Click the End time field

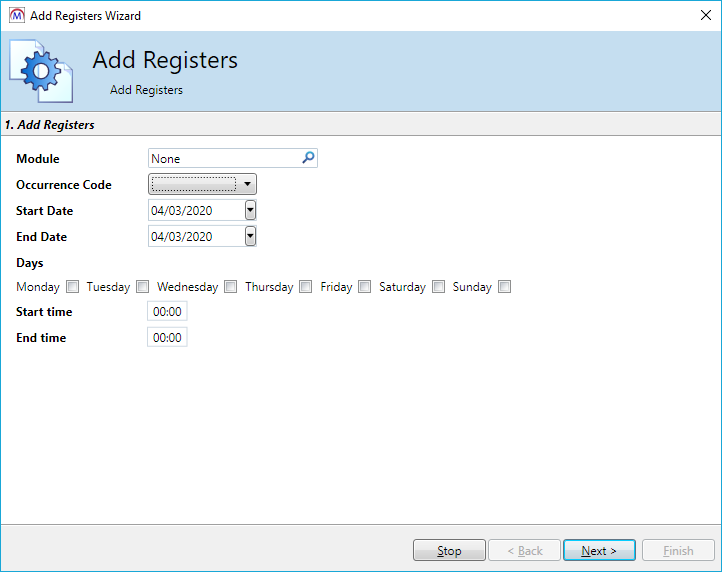pyautogui.click(x=167, y=338)
